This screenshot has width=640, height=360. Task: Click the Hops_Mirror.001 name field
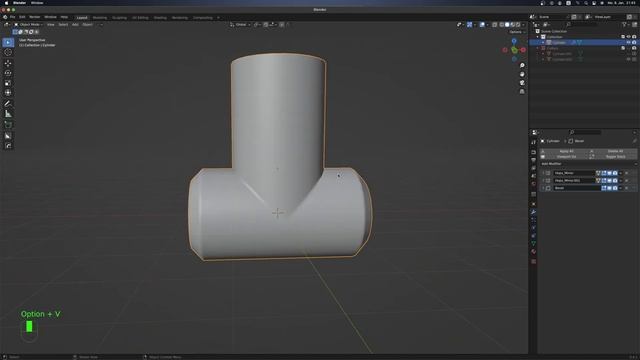tap(573, 180)
